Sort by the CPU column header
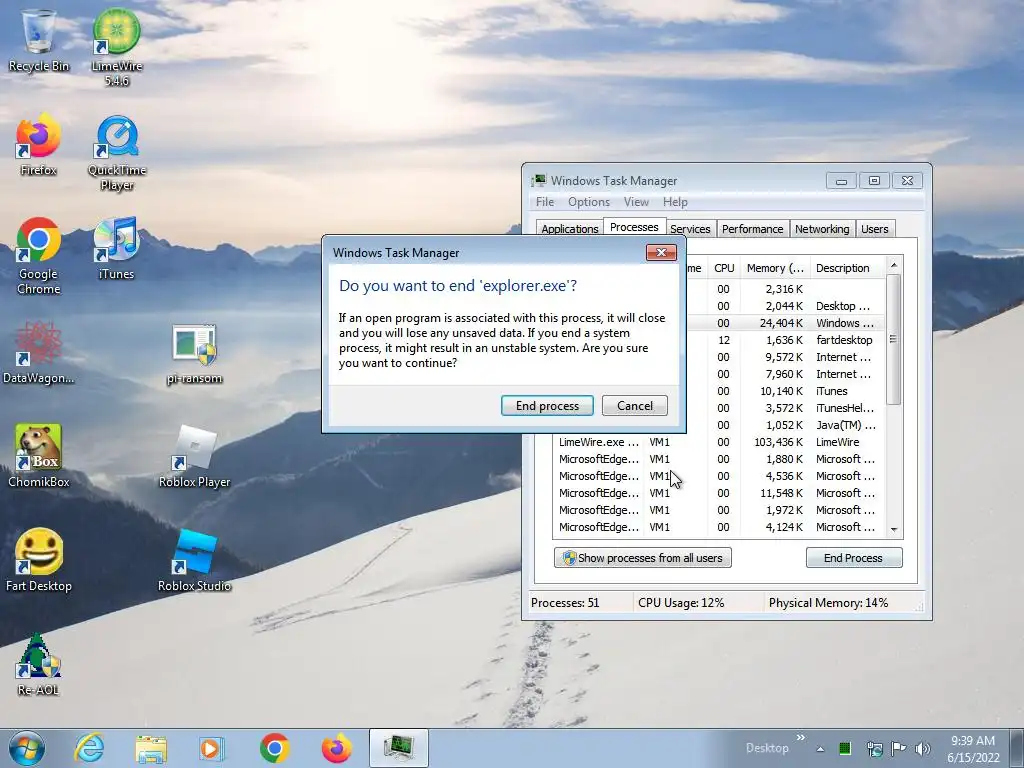The image size is (1024, 768). pos(724,268)
